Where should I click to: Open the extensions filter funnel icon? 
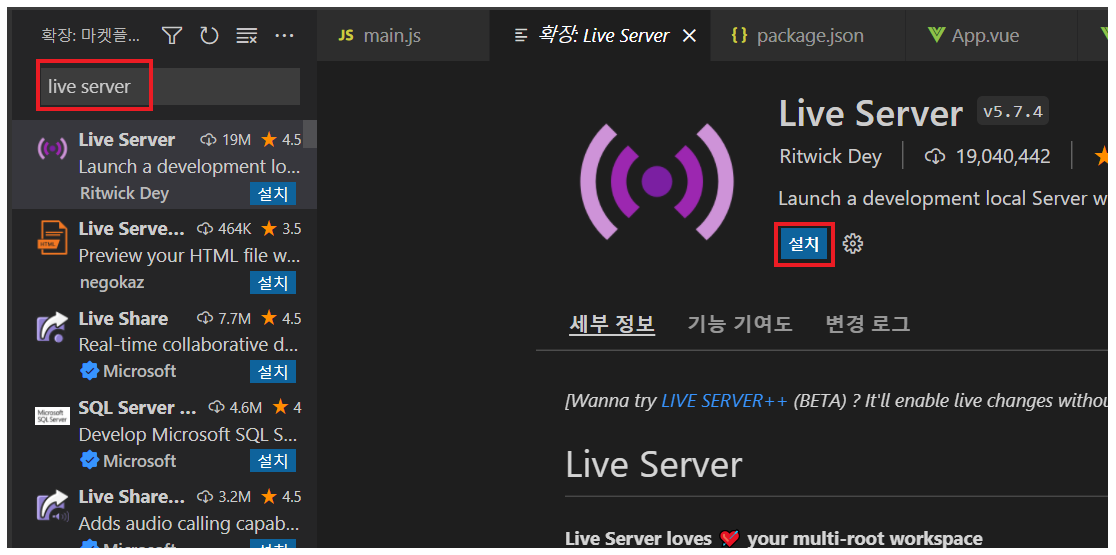(x=172, y=35)
